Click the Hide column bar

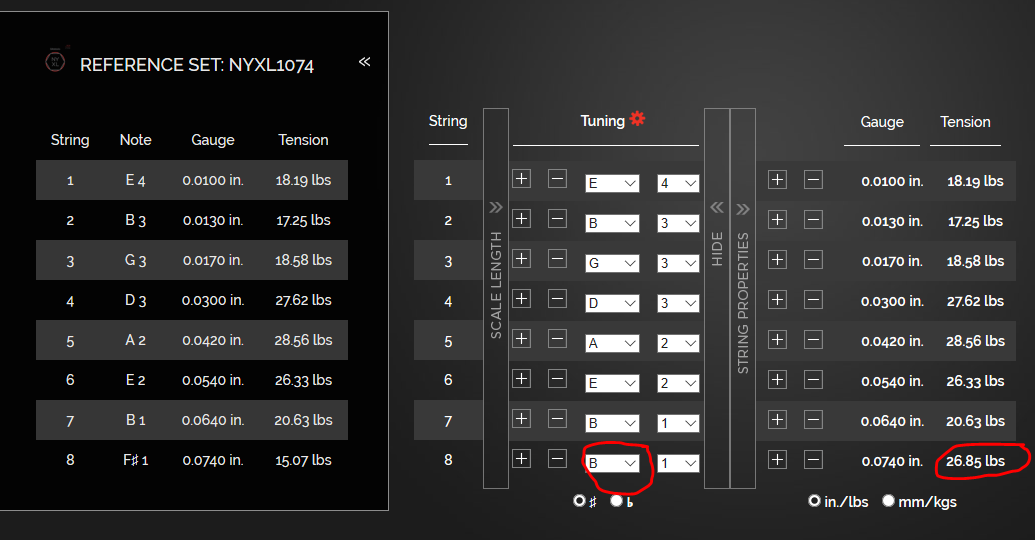click(x=717, y=298)
